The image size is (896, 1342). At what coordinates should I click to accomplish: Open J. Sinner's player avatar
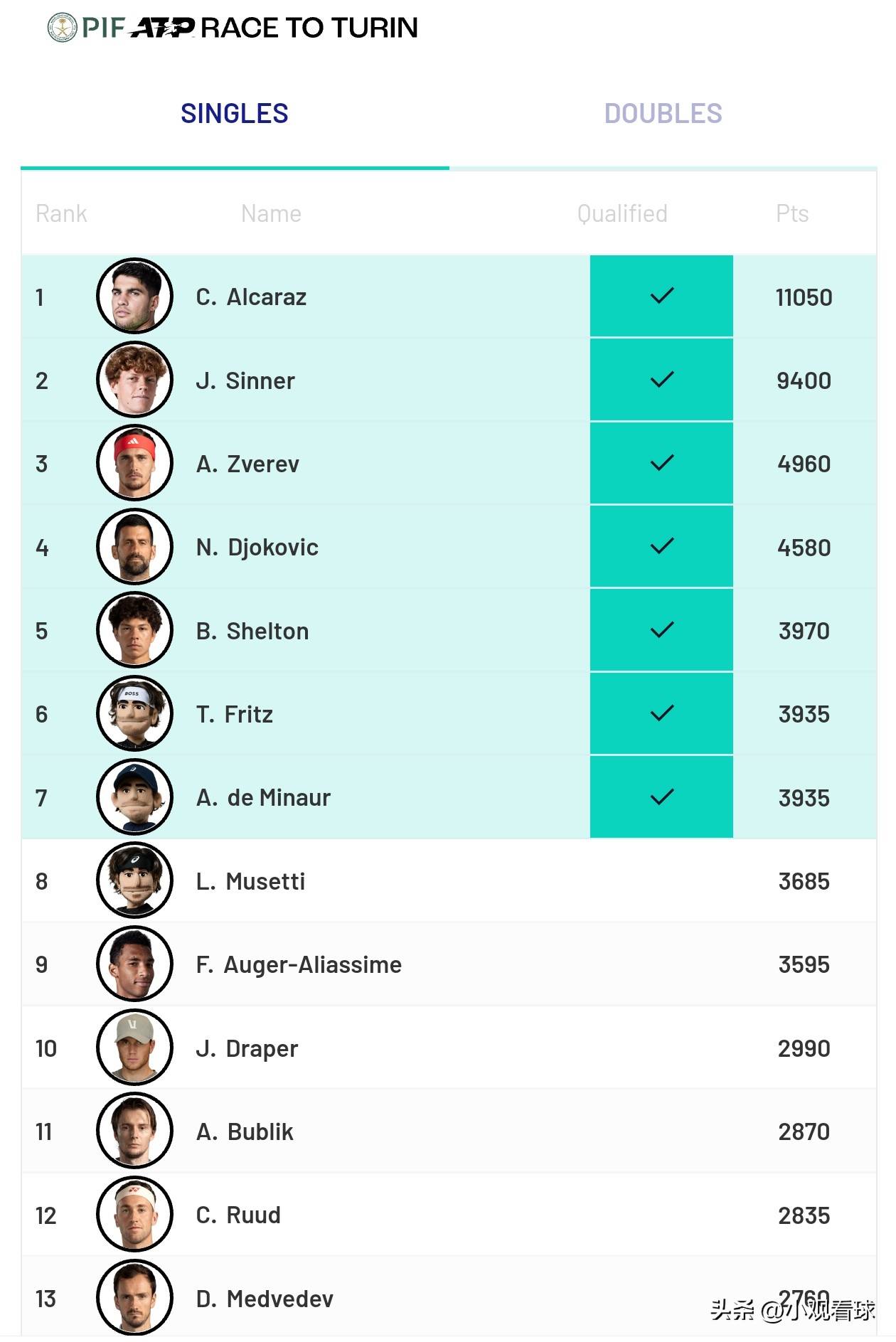click(134, 380)
